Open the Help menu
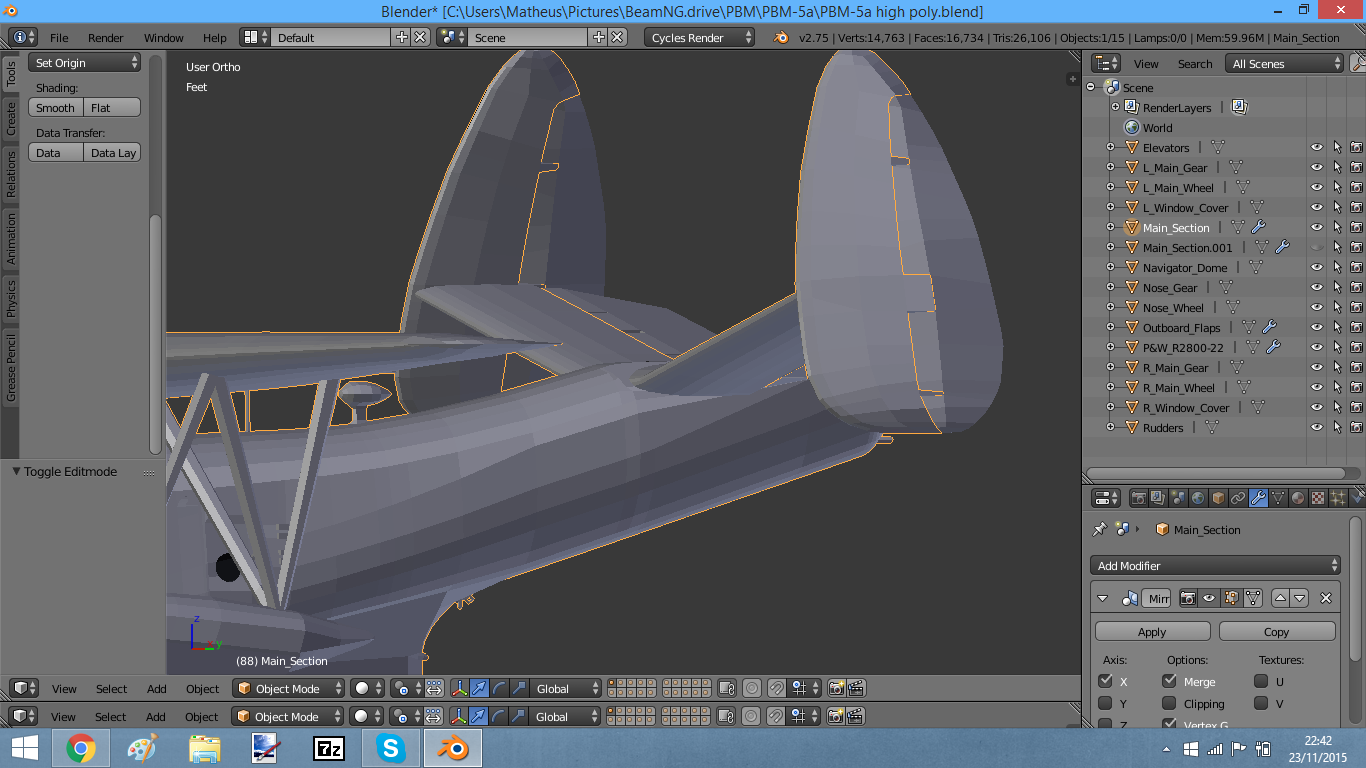This screenshot has width=1366, height=768. [x=215, y=37]
